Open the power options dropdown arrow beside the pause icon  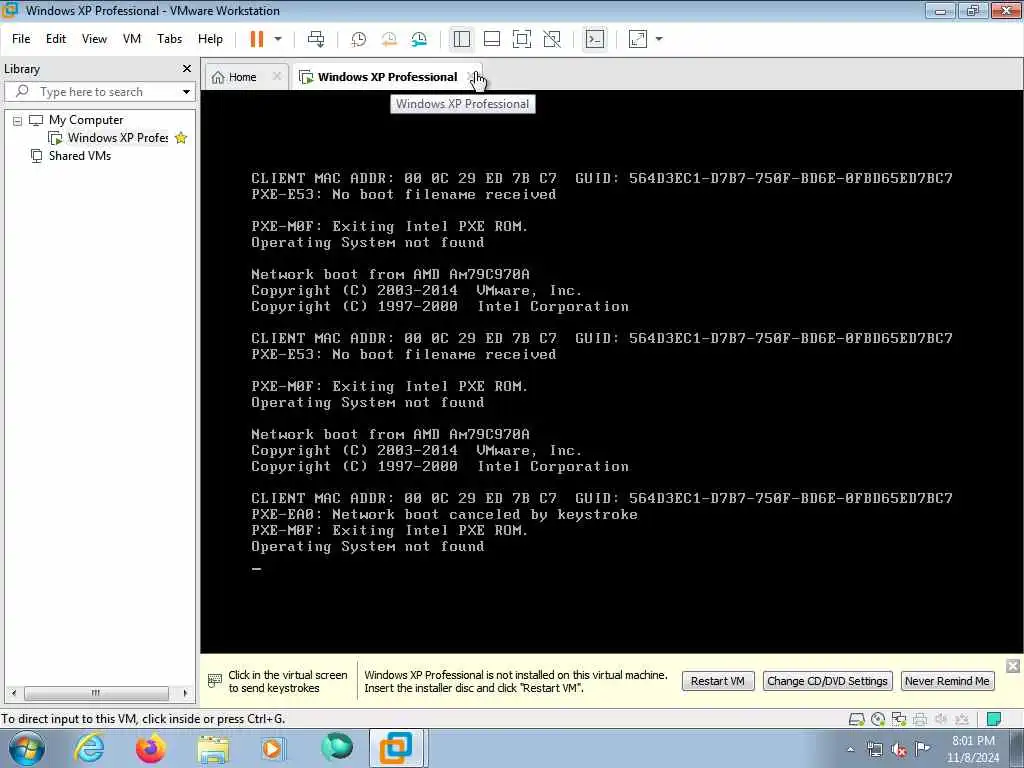coord(278,39)
